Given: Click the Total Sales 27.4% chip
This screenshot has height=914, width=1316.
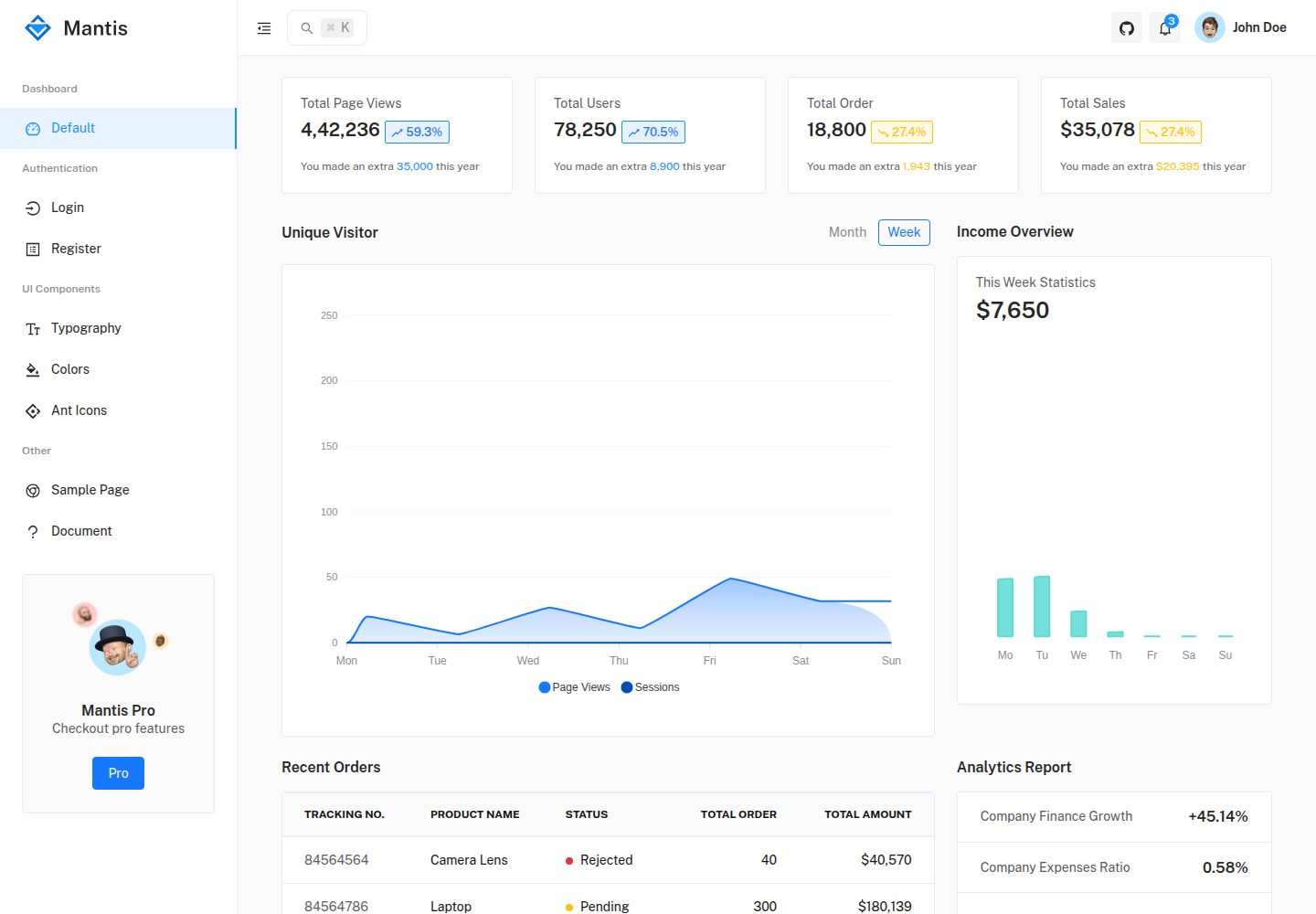Looking at the screenshot, I should click(x=1171, y=132).
